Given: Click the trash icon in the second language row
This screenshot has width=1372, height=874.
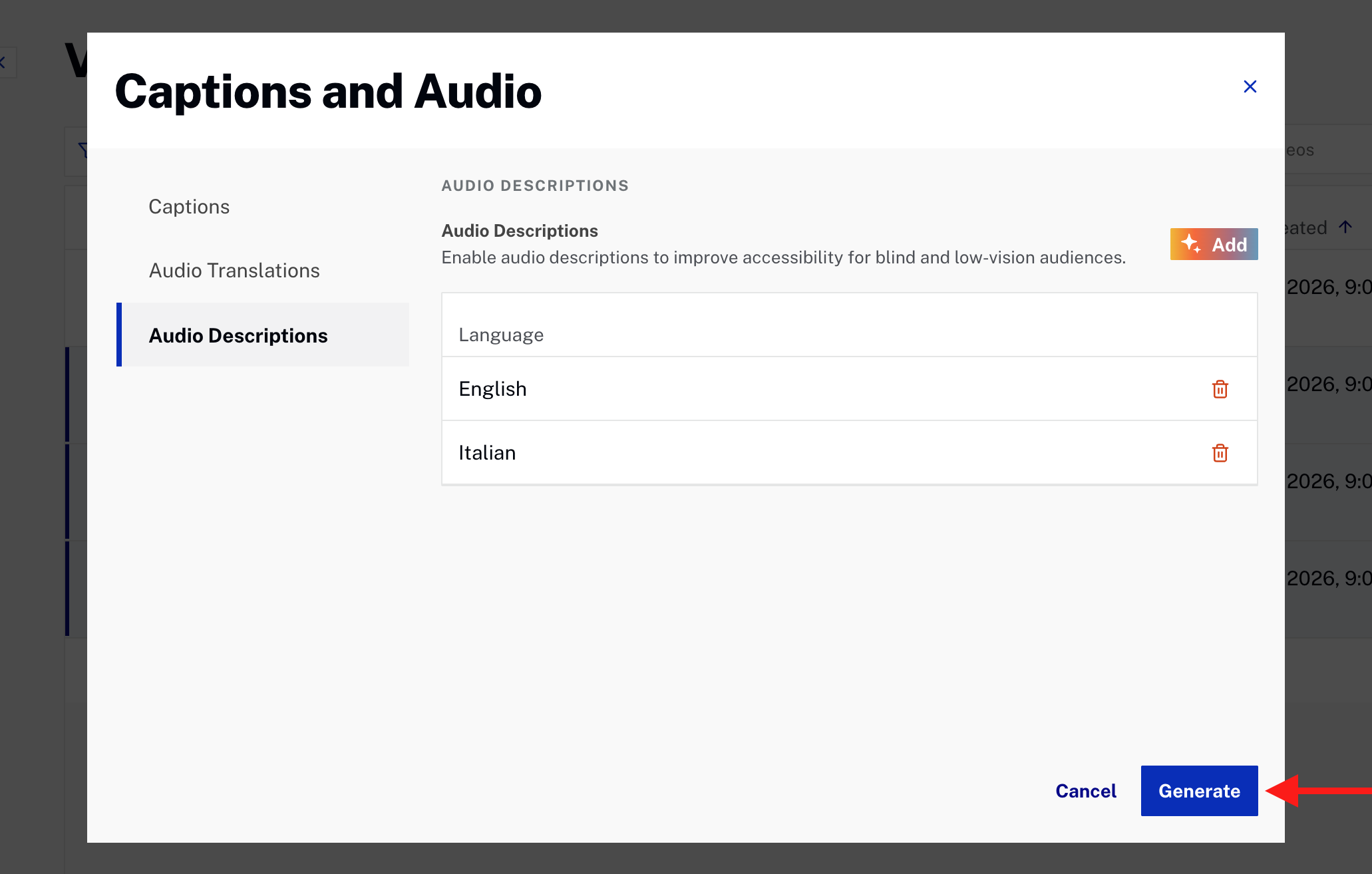Looking at the screenshot, I should click(x=1220, y=453).
